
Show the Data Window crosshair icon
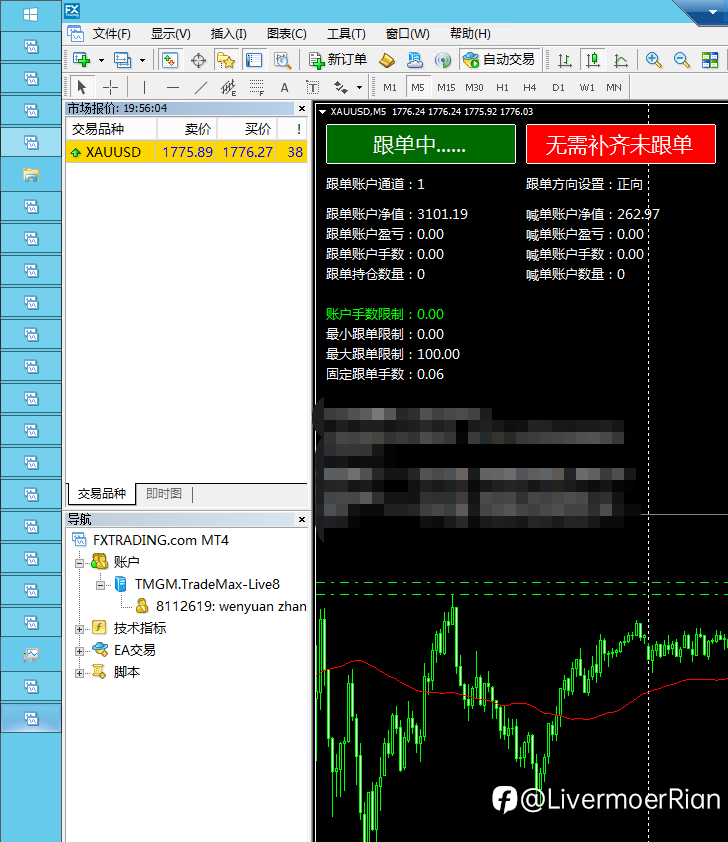(198, 60)
